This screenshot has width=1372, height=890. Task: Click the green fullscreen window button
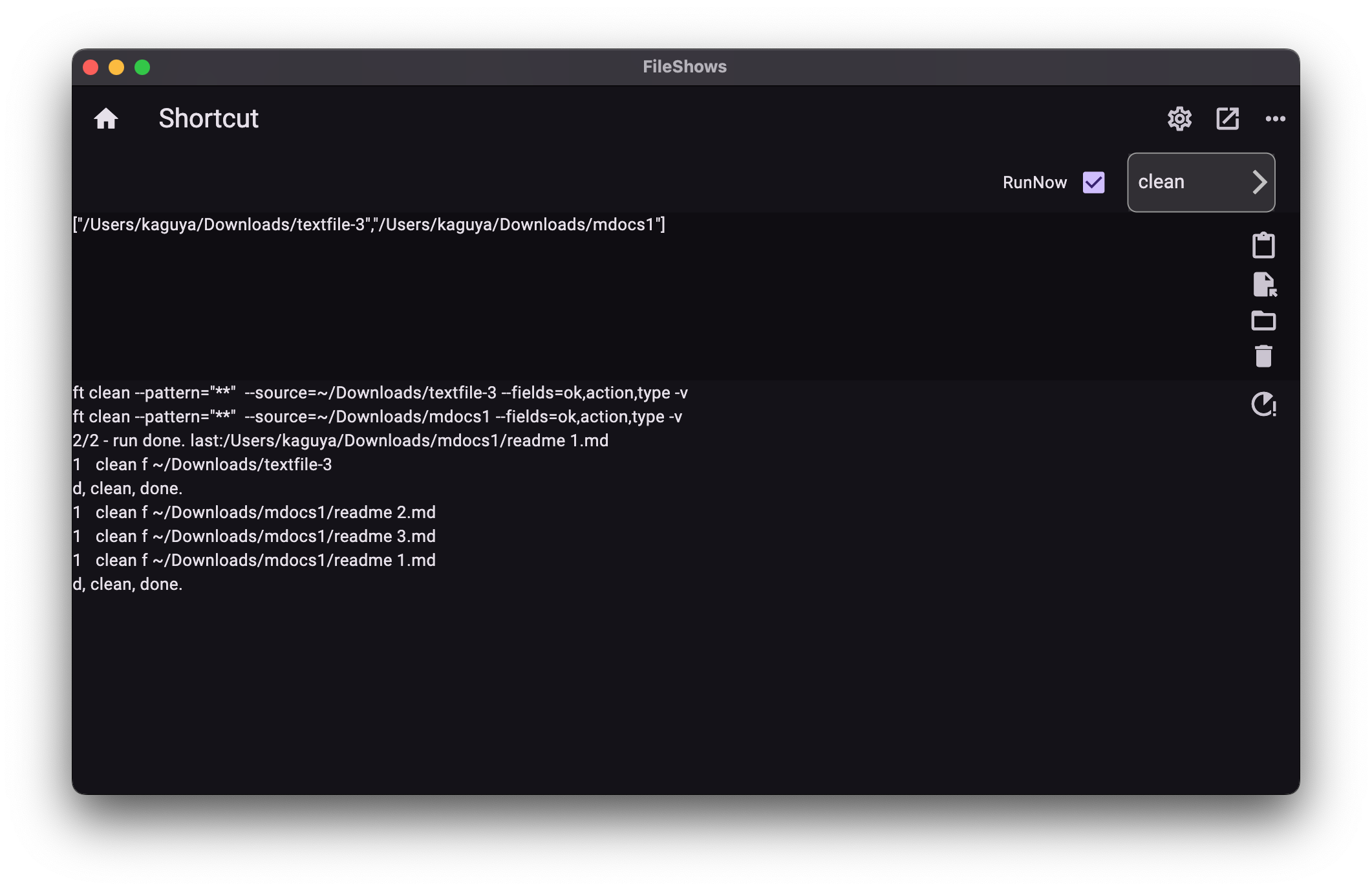pos(142,67)
